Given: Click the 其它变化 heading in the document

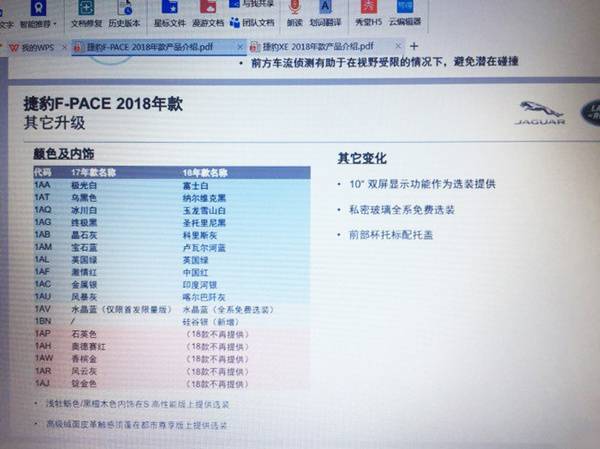Looking at the screenshot, I should [361, 159].
